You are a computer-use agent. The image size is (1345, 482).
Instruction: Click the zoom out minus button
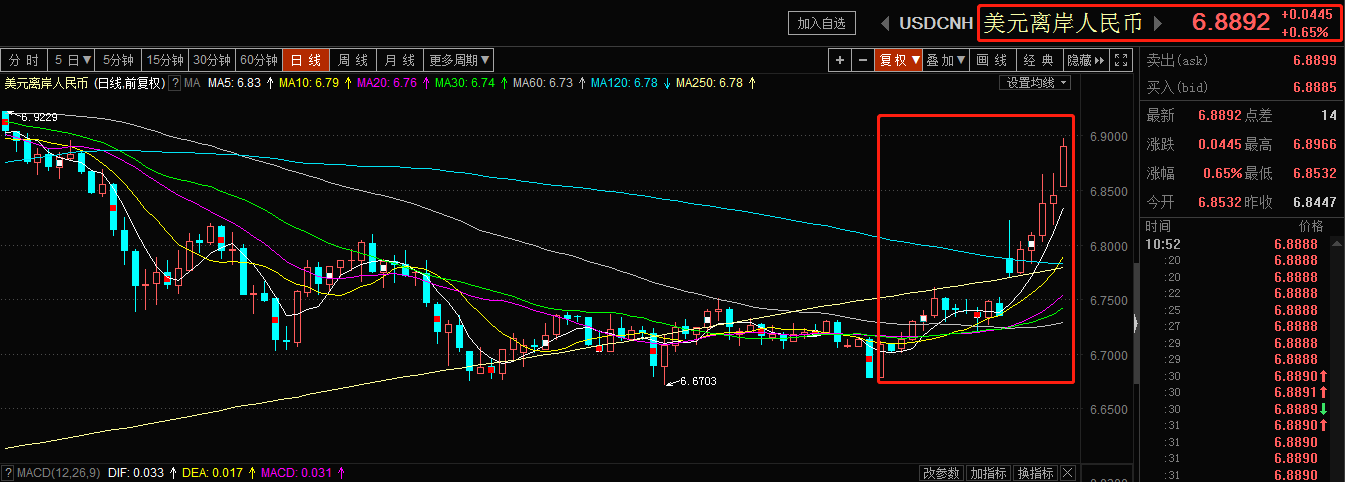tap(863, 60)
